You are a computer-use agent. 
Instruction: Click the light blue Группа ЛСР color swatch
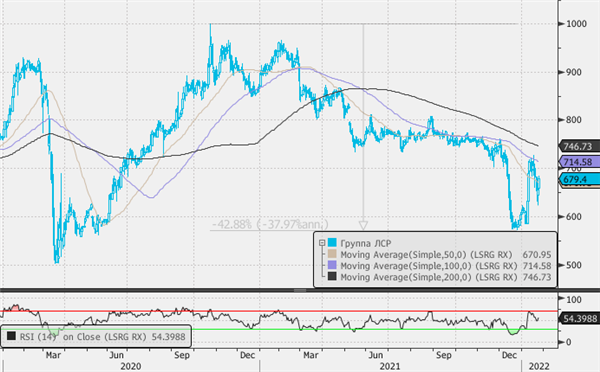(x=332, y=243)
